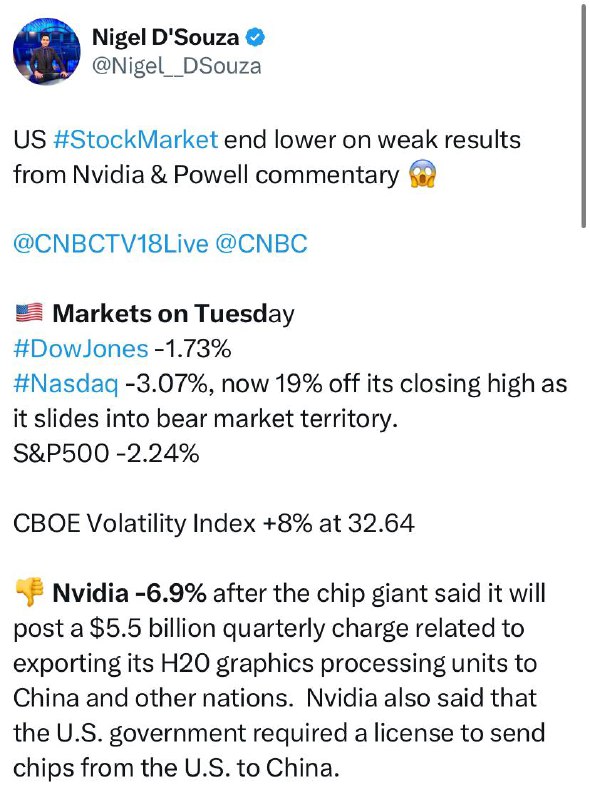Open the @Nigel__DSouza handle
This screenshot has height=800, width=590.
tap(176, 66)
